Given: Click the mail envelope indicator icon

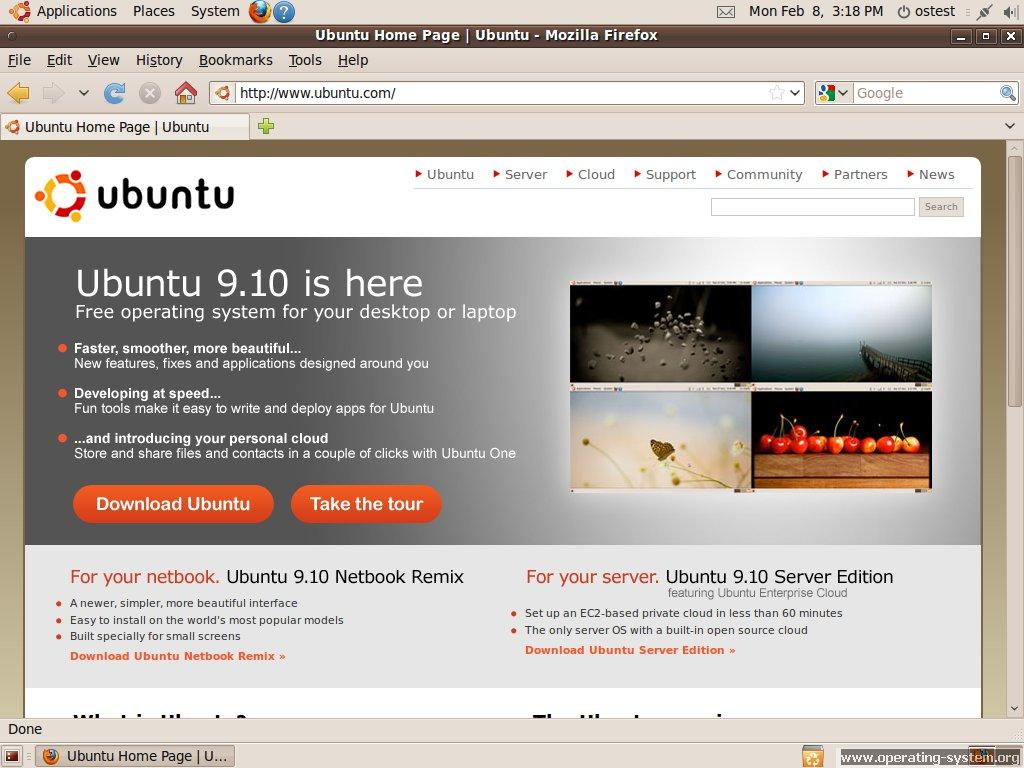Looking at the screenshot, I should pos(726,12).
